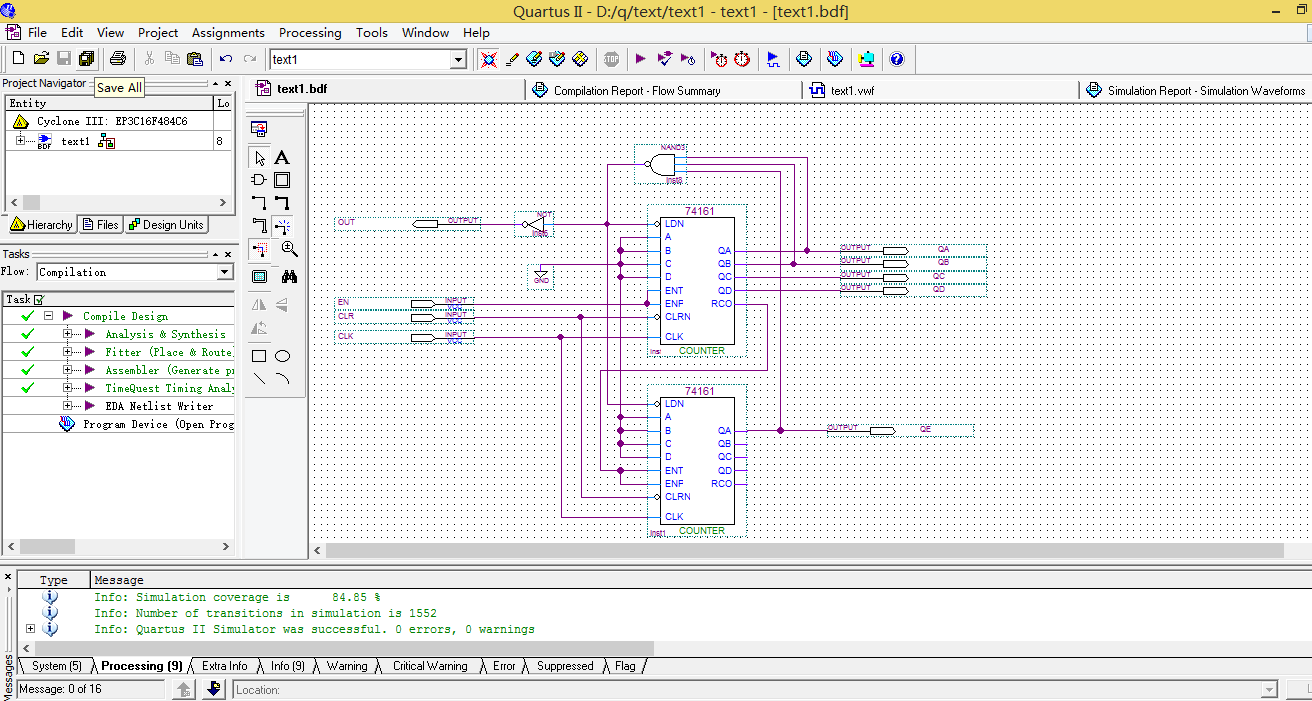Click the Save All toolbar icon
The image size is (1312, 701).
[86, 59]
